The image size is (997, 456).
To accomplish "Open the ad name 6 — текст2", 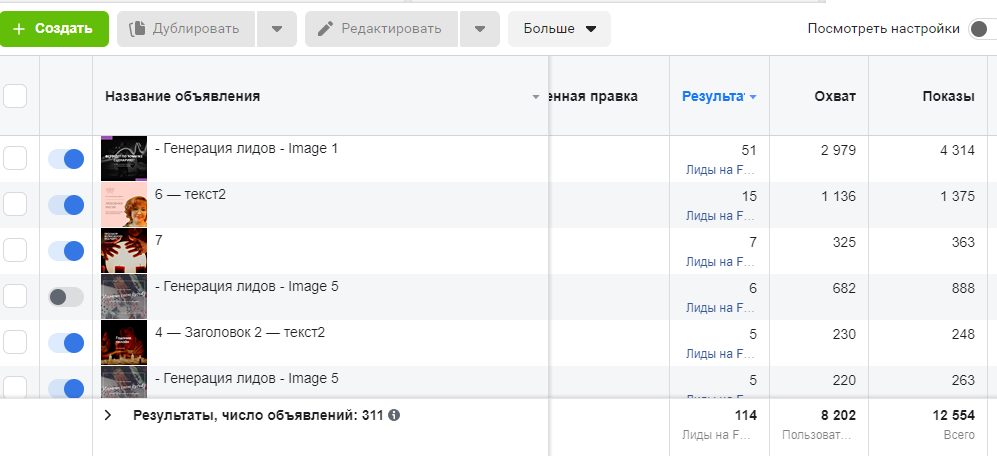I will (190, 194).
